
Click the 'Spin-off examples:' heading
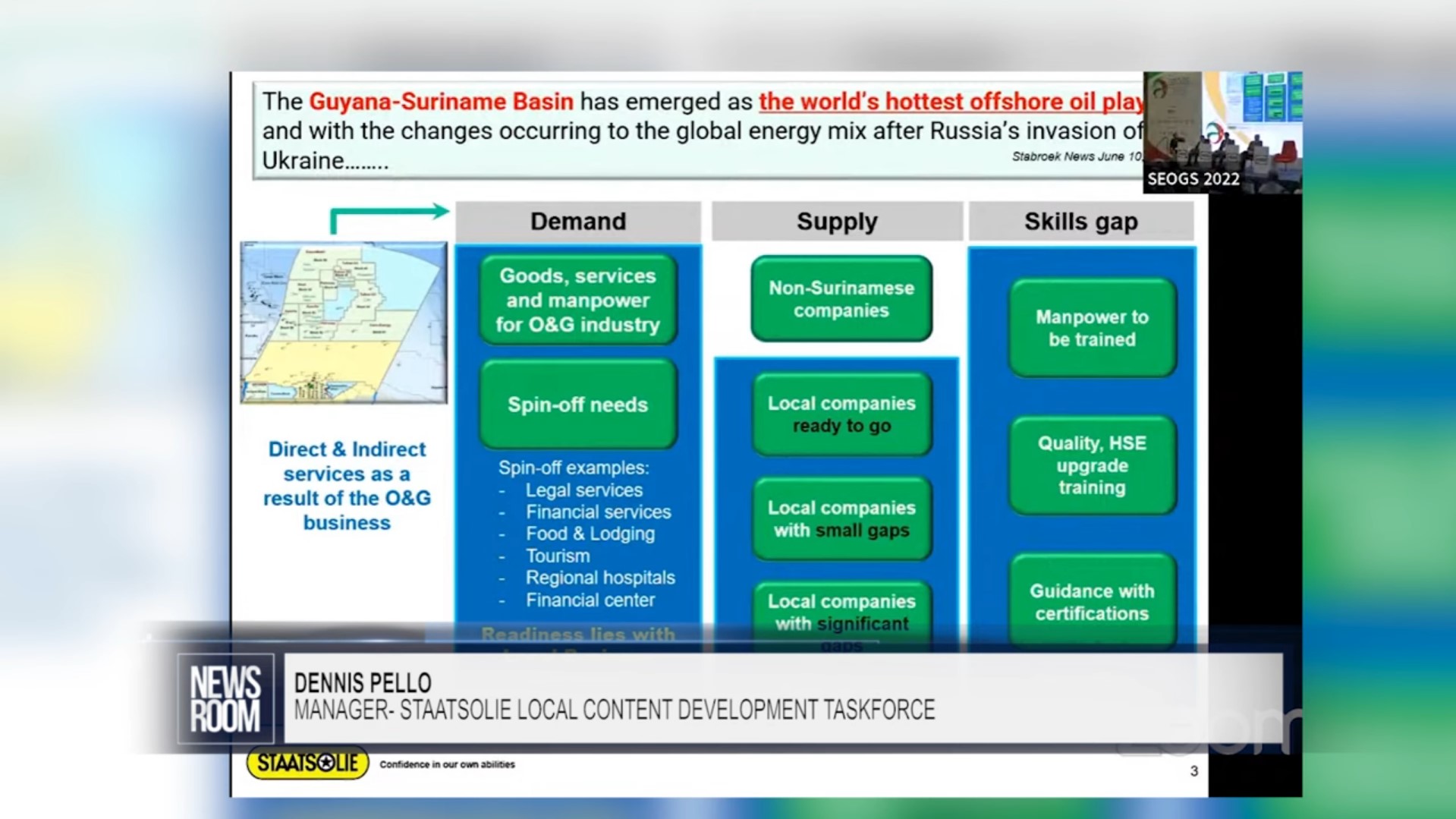click(574, 468)
